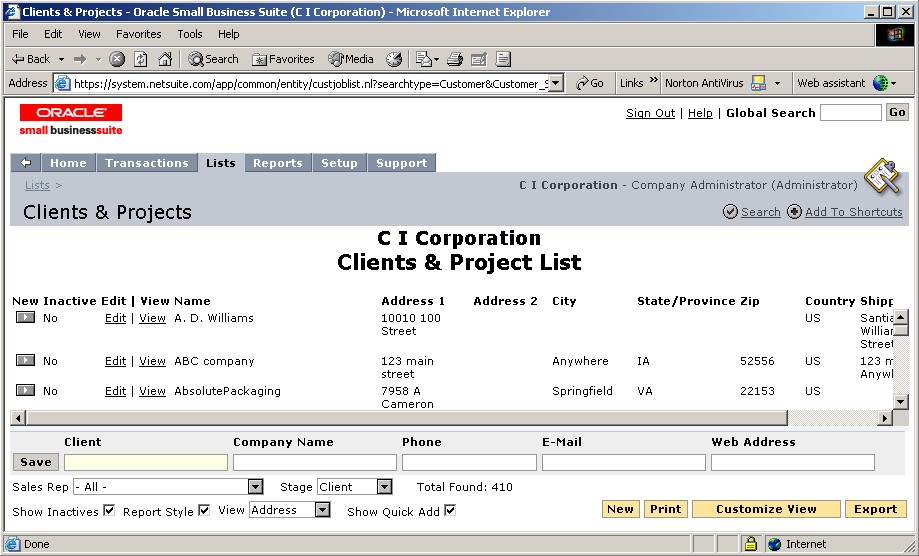The height and width of the screenshot is (556, 919).
Task: Click the IE Forward arrow button
Action: tap(80, 59)
